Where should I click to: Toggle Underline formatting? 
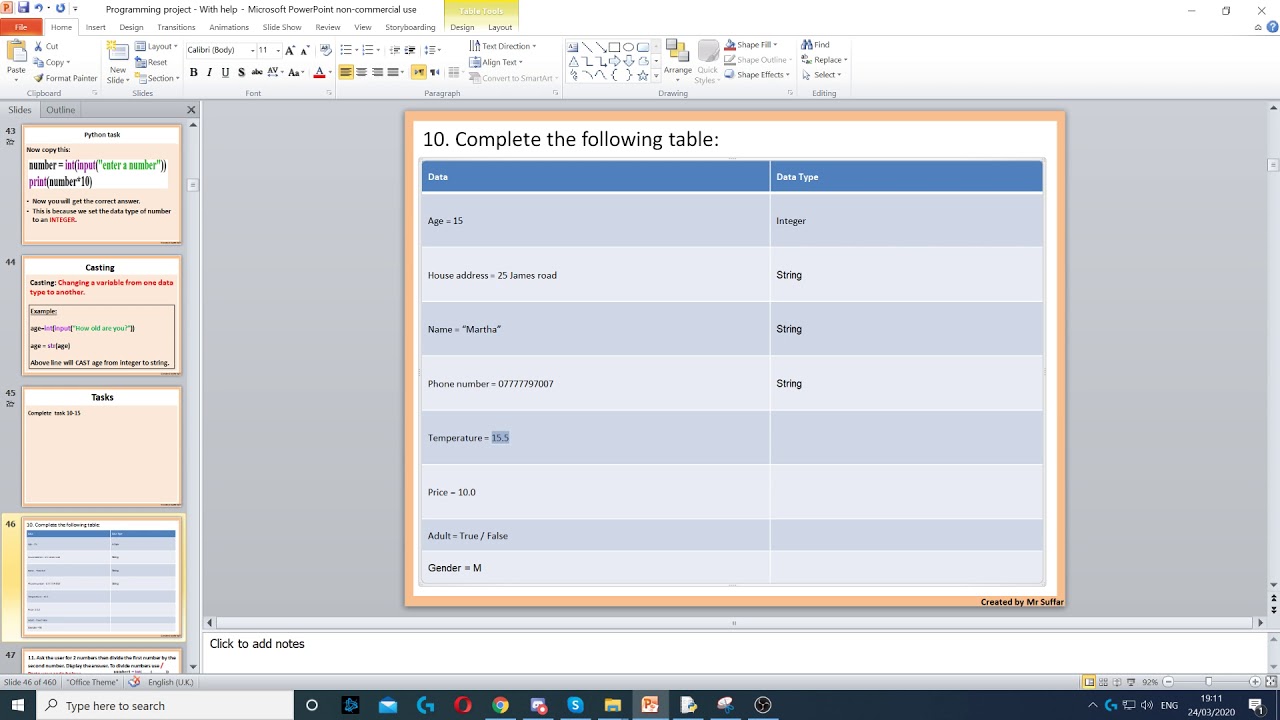pyautogui.click(x=225, y=72)
